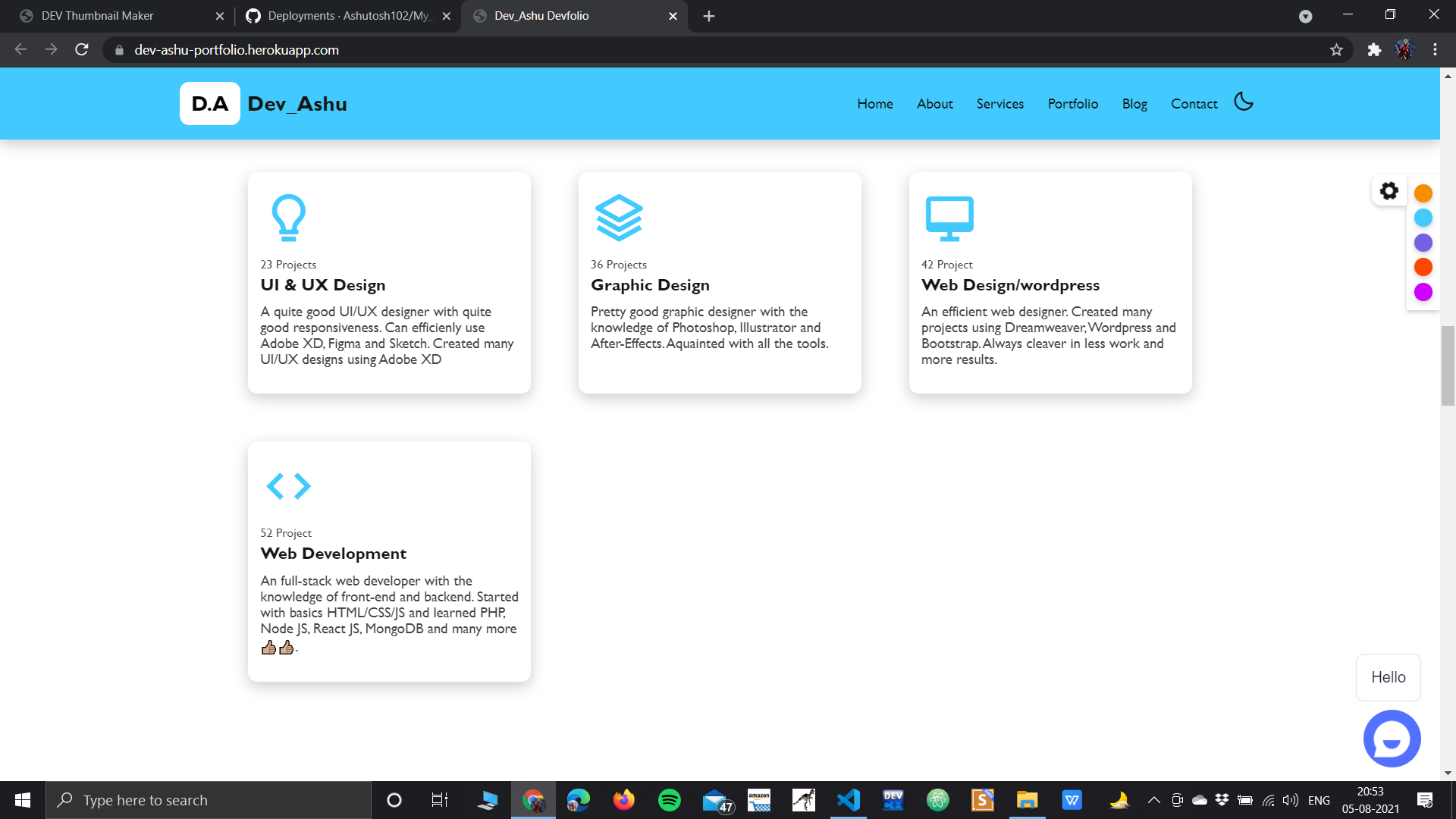Launch Spotify from the taskbar
This screenshot has width=1456, height=819.
[669, 799]
